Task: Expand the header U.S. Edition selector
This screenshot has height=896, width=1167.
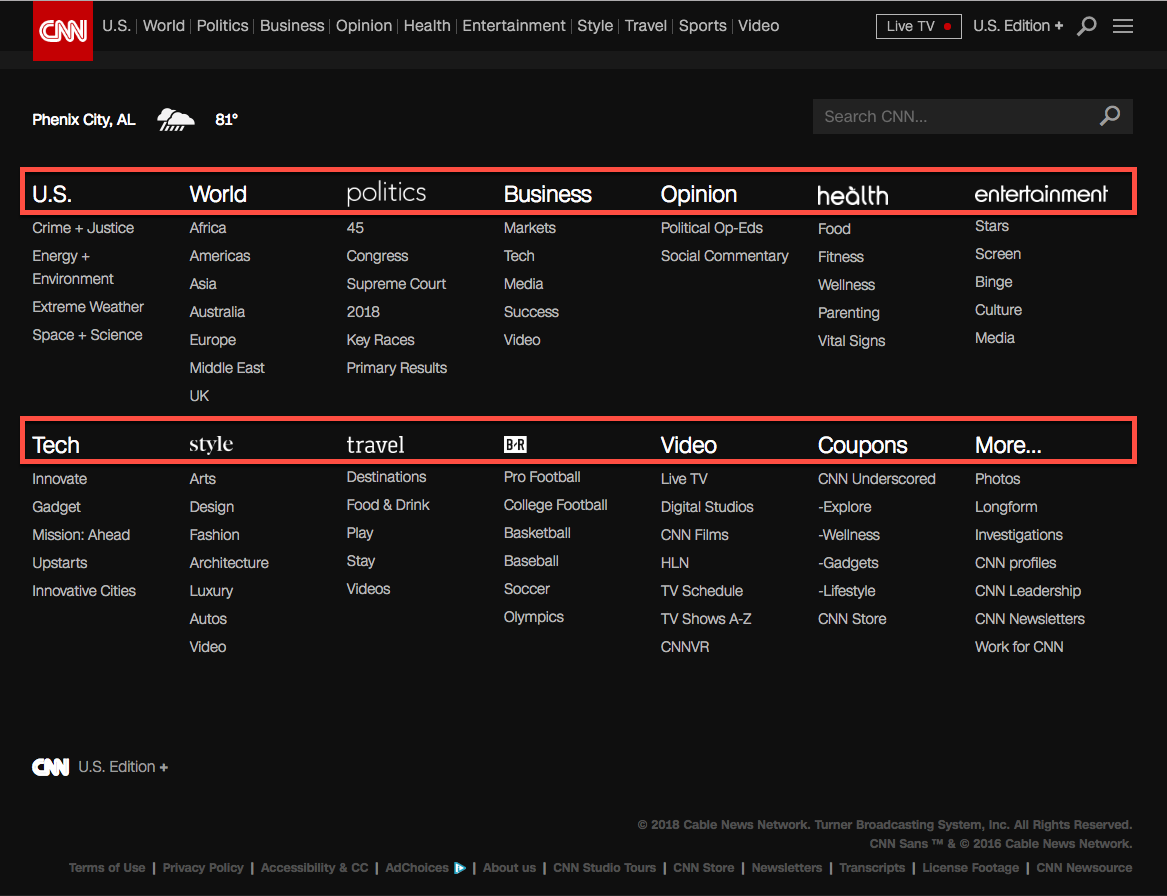Action: coord(1018,26)
